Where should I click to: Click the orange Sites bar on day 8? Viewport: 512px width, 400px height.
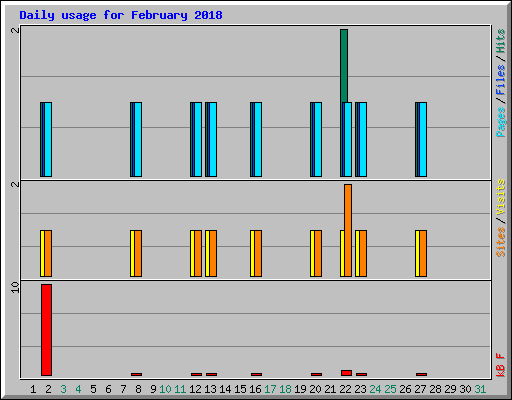point(138,253)
